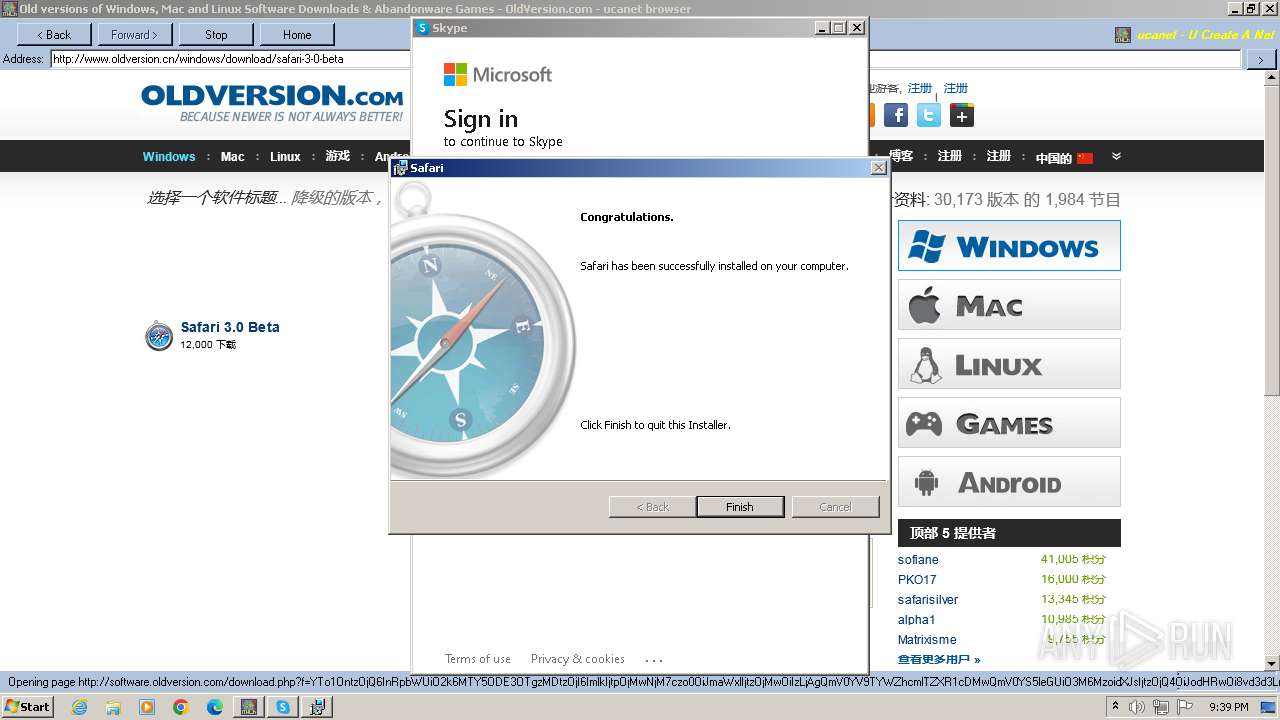1280x720 pixels.
Task: Click the go arrow beside address bar
Action: (x=1260, y=59)
